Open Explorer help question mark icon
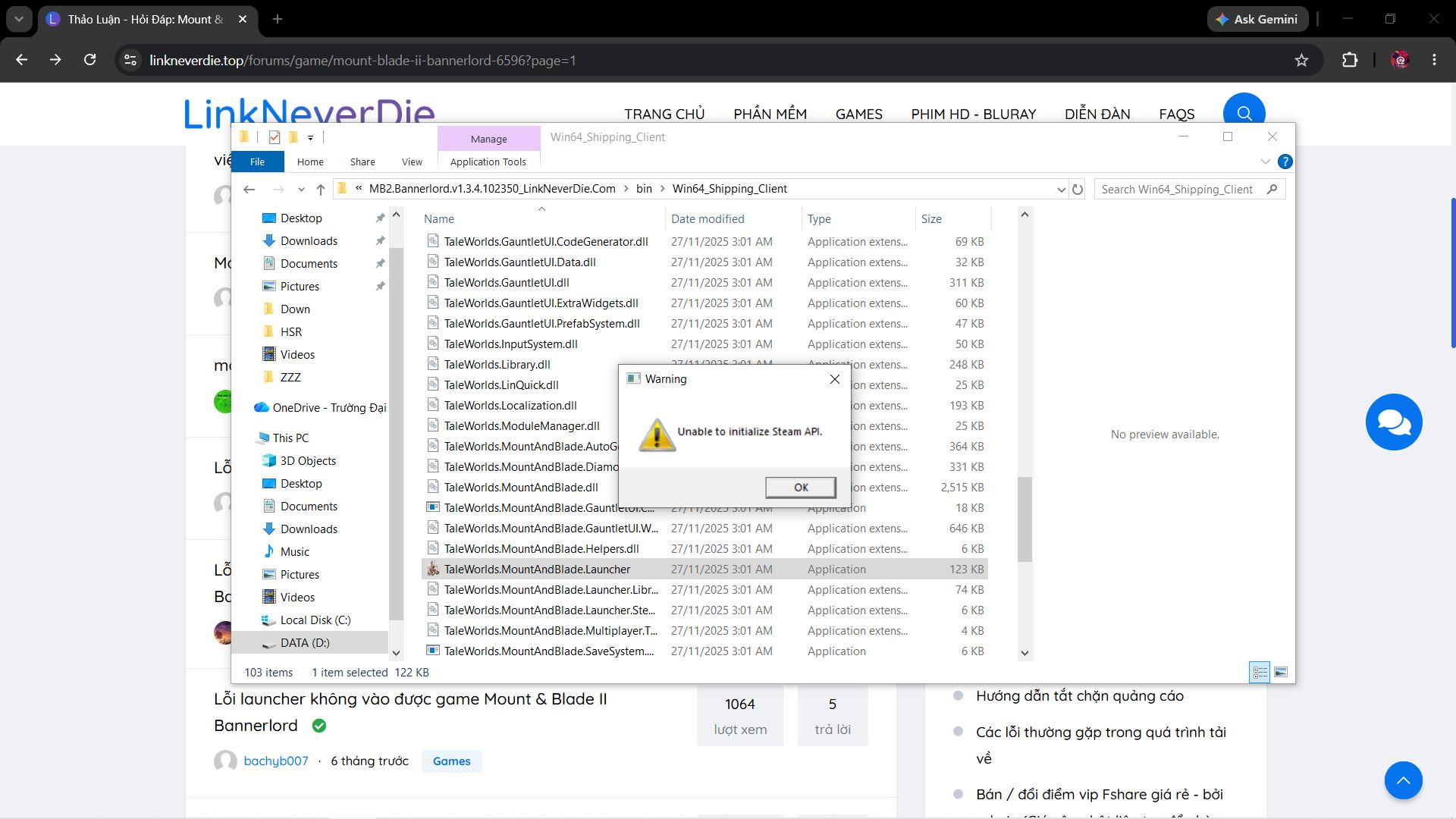This screenshot has width=1456, height=819. 1285,162
